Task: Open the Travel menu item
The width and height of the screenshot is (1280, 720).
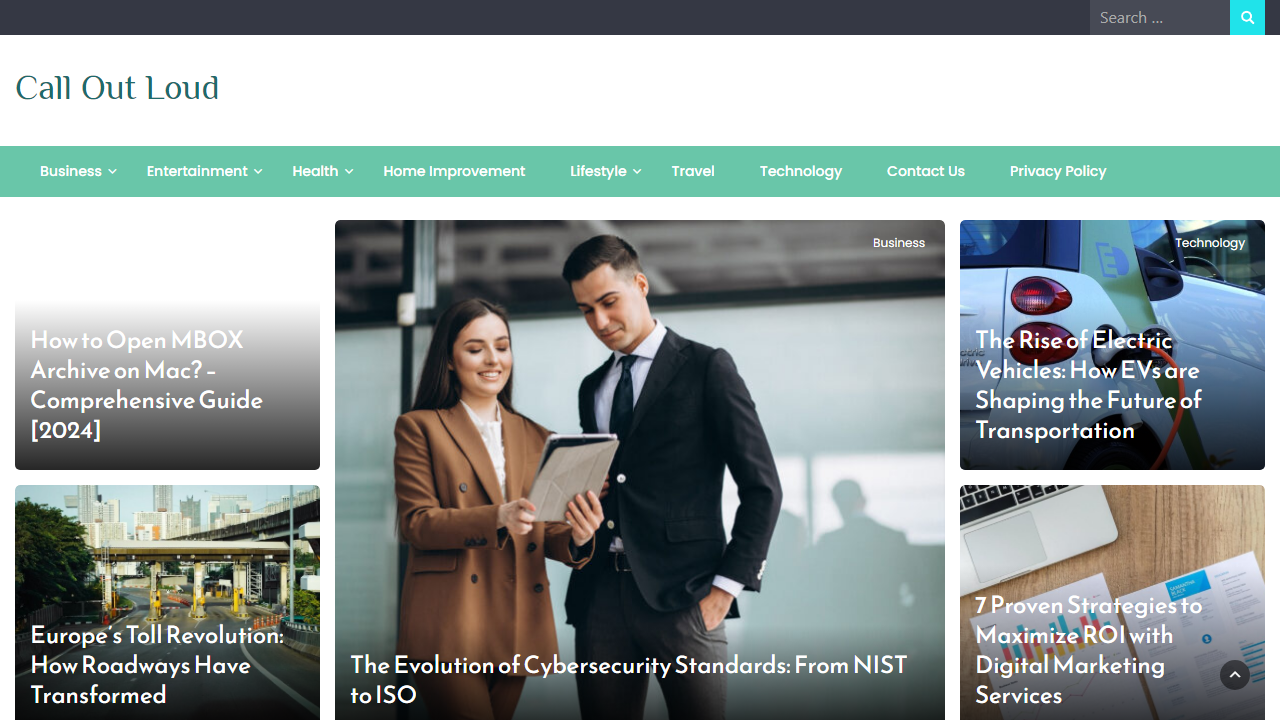Action: (693, 171)
